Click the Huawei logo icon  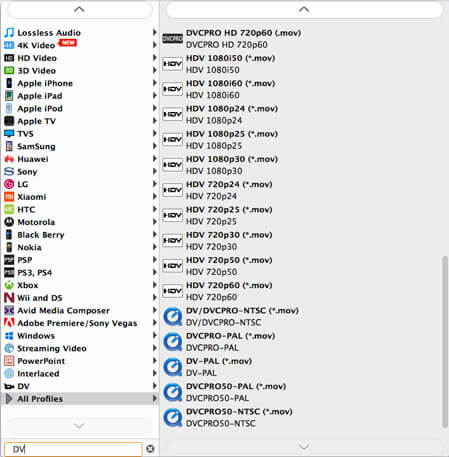(x=9, y=159)
